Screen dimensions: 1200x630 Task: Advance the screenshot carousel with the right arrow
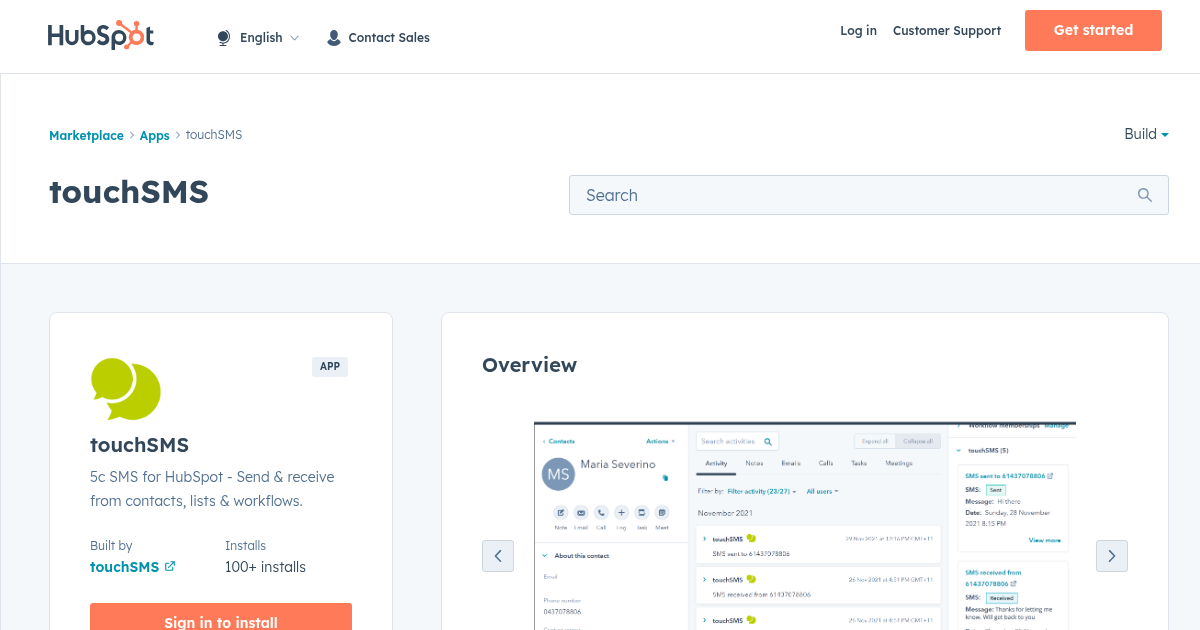tap(1111, 555)
